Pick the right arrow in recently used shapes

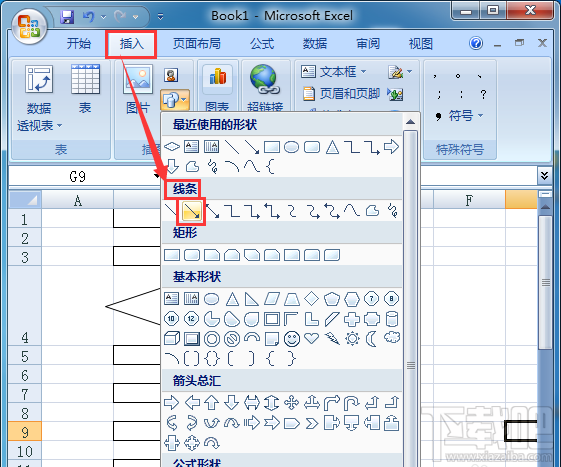391,147
